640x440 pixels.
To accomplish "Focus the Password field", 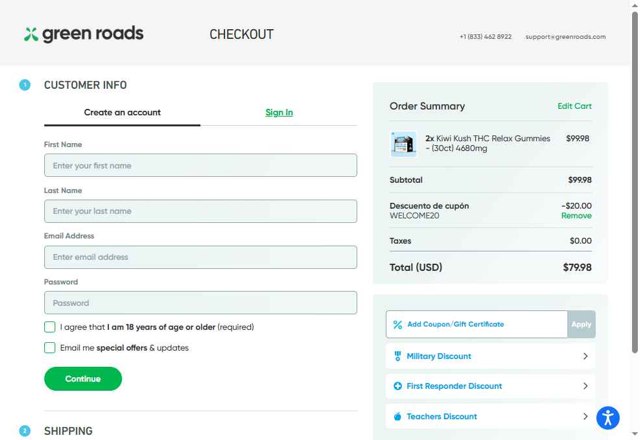I will click(x=200, y=303).
